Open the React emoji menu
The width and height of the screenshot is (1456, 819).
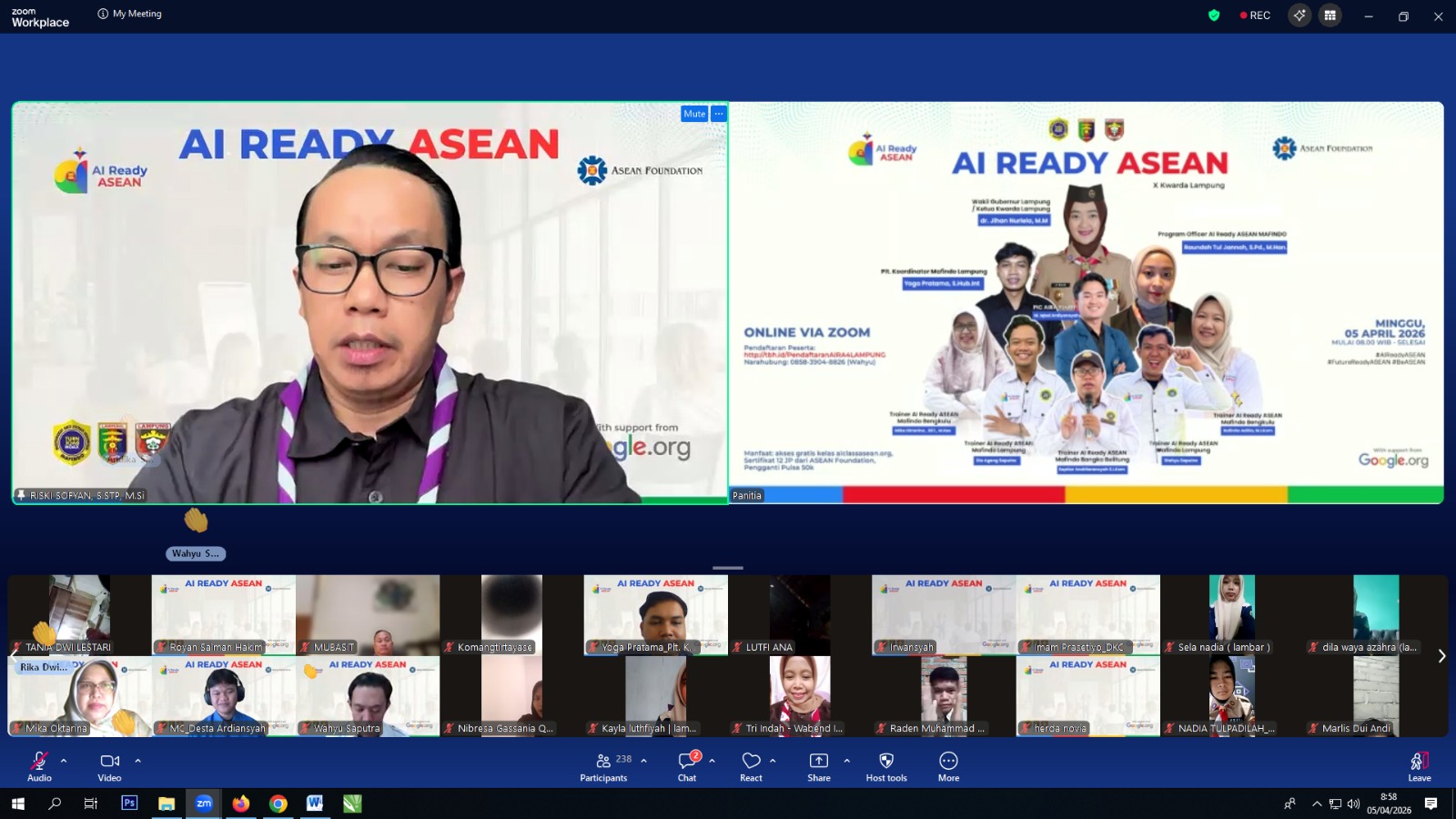coord(751,765)
